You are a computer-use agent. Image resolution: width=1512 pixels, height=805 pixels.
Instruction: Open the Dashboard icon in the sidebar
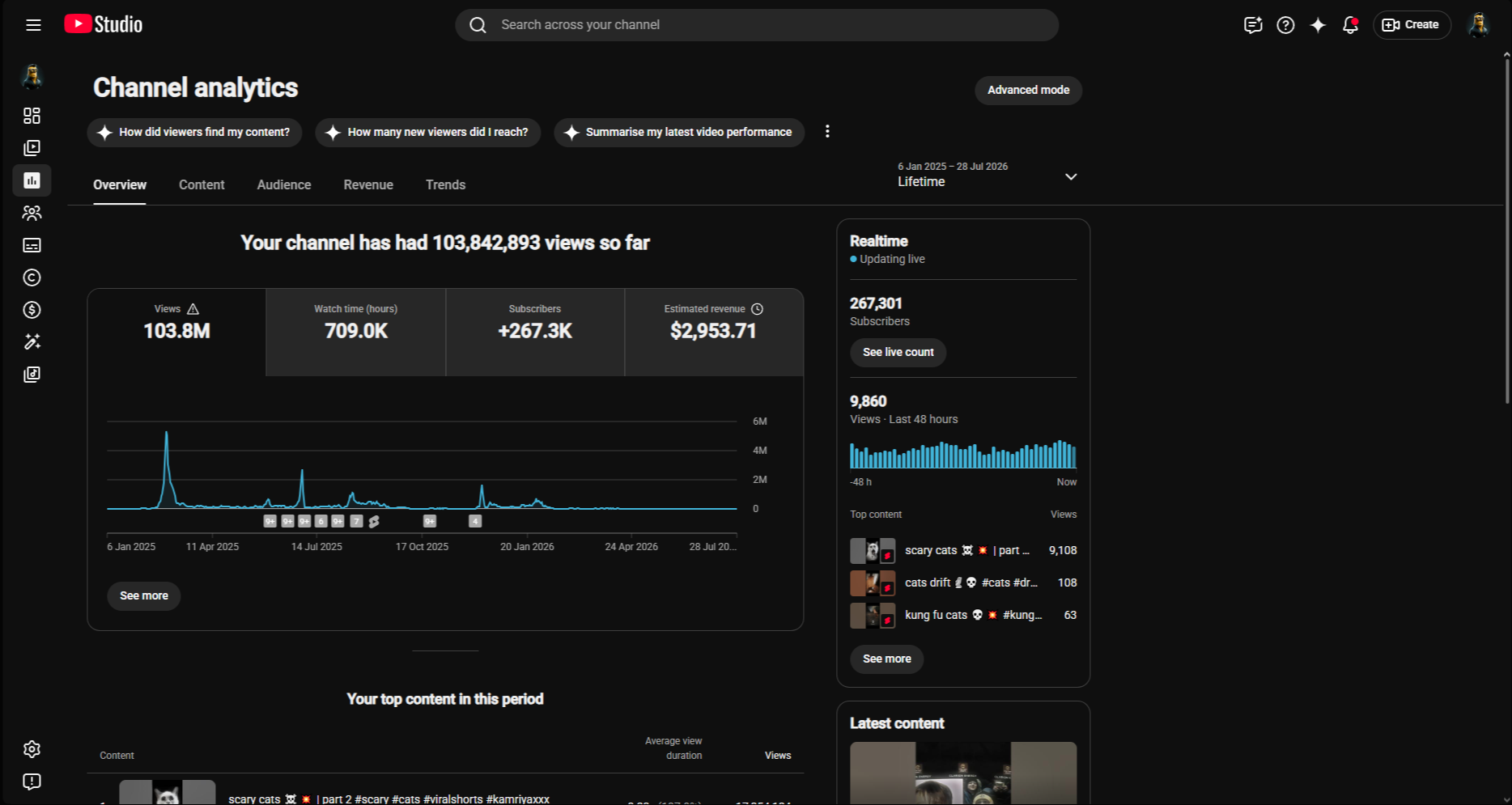pyautogui.click(x=32, y=116)
